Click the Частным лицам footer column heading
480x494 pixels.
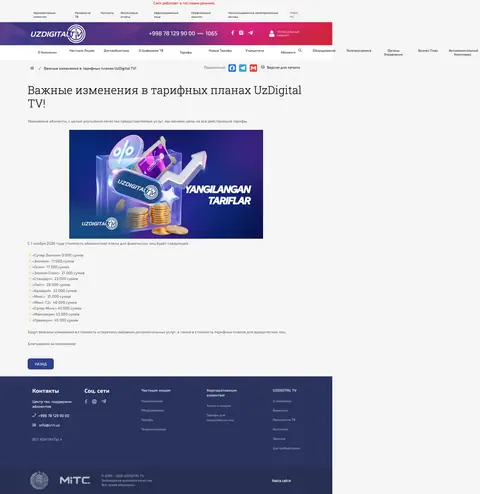156,390
